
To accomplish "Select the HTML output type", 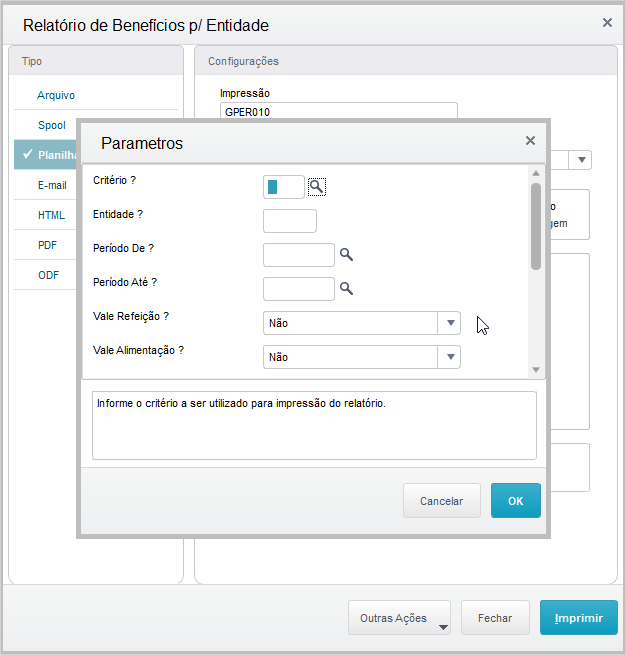I will pyautogui.click(x=46, y=215).
